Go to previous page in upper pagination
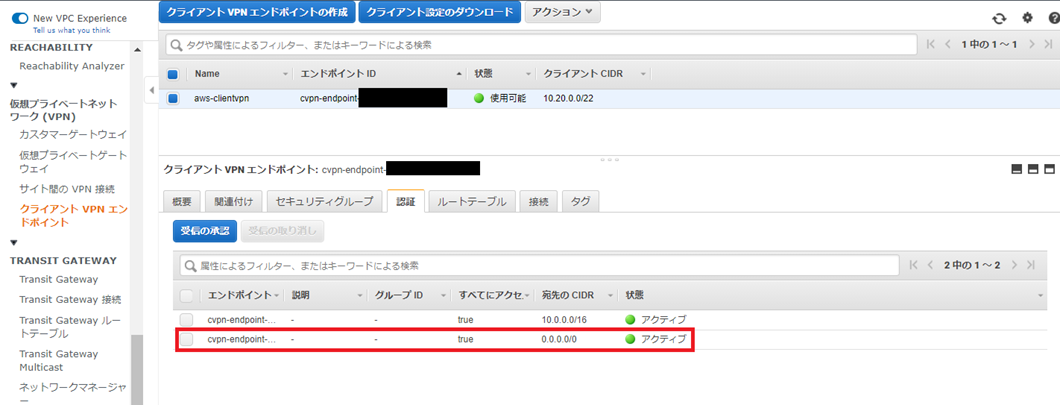Screen dimensions: 1060x405 pos(948,45)
